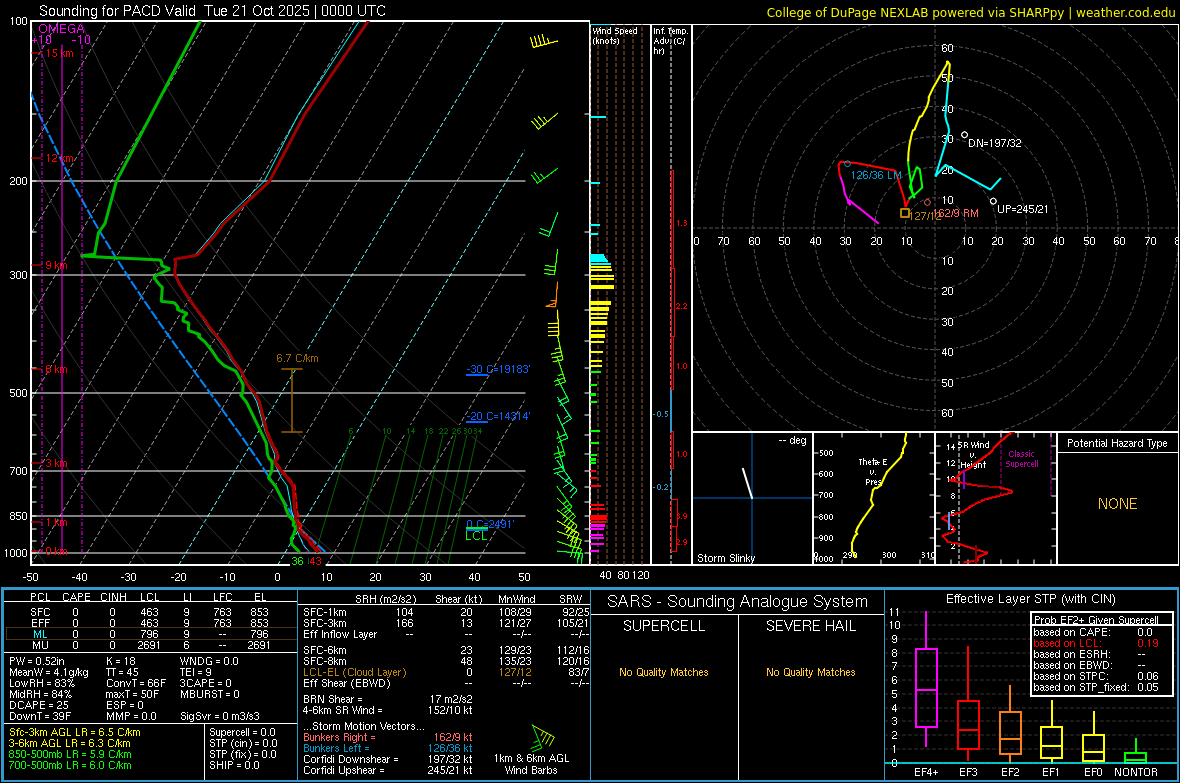Select the EFF parcel row
The image size is (1180, 783).
click(x=151, y=623)
